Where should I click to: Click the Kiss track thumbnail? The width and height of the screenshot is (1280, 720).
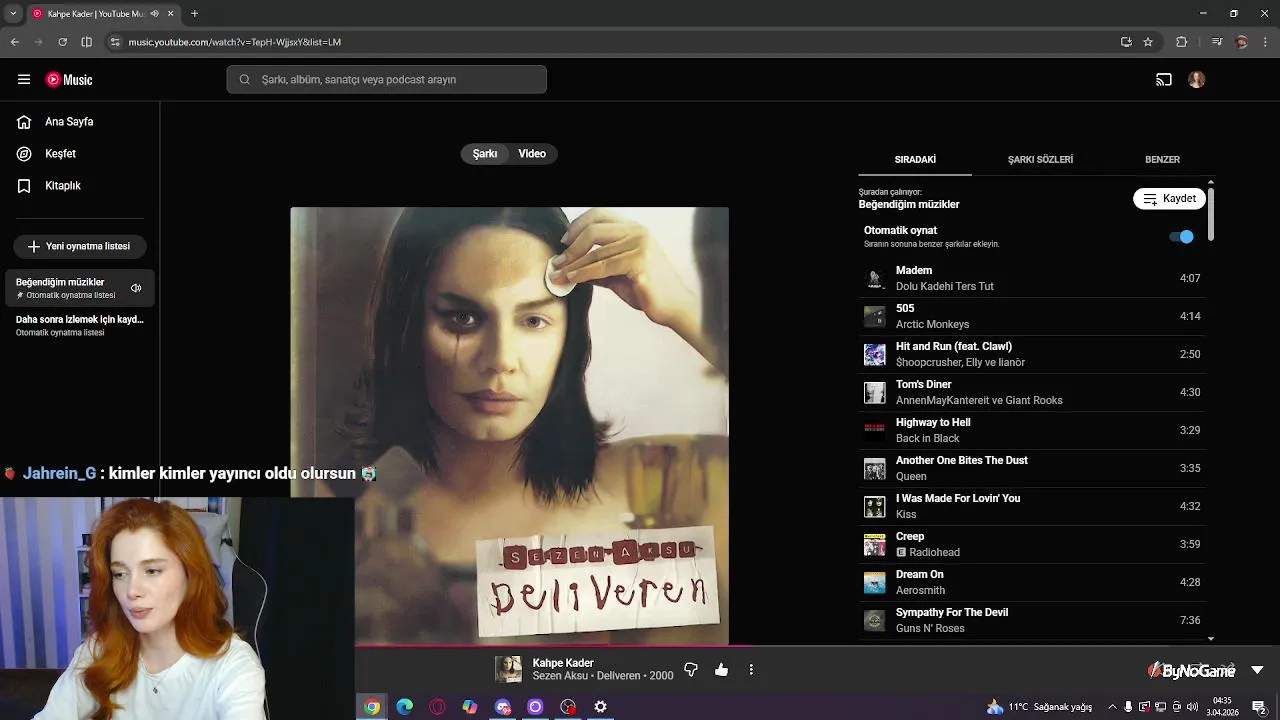coord(875,507)
